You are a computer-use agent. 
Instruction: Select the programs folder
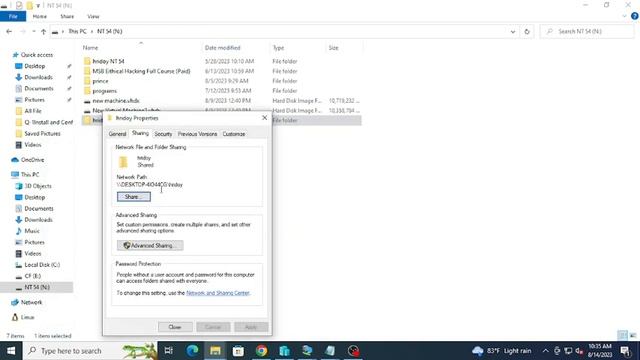pyautogui.click(x=104, y=91)
